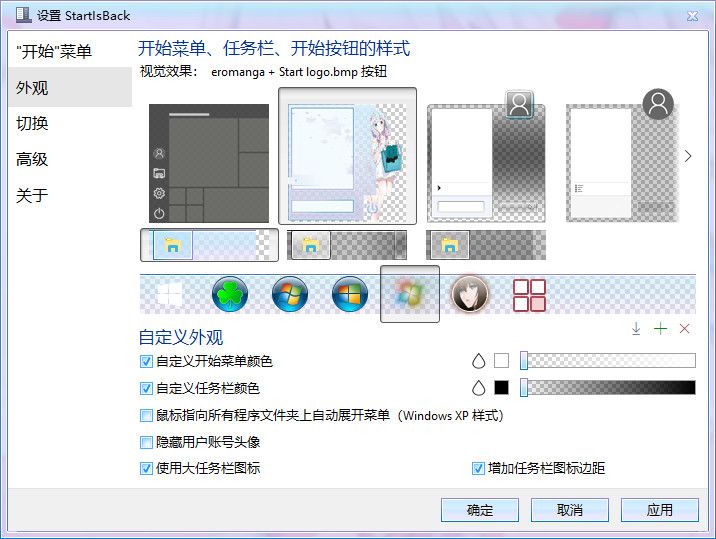Adjust the start menu opacity slider

(x=608, y=360)
